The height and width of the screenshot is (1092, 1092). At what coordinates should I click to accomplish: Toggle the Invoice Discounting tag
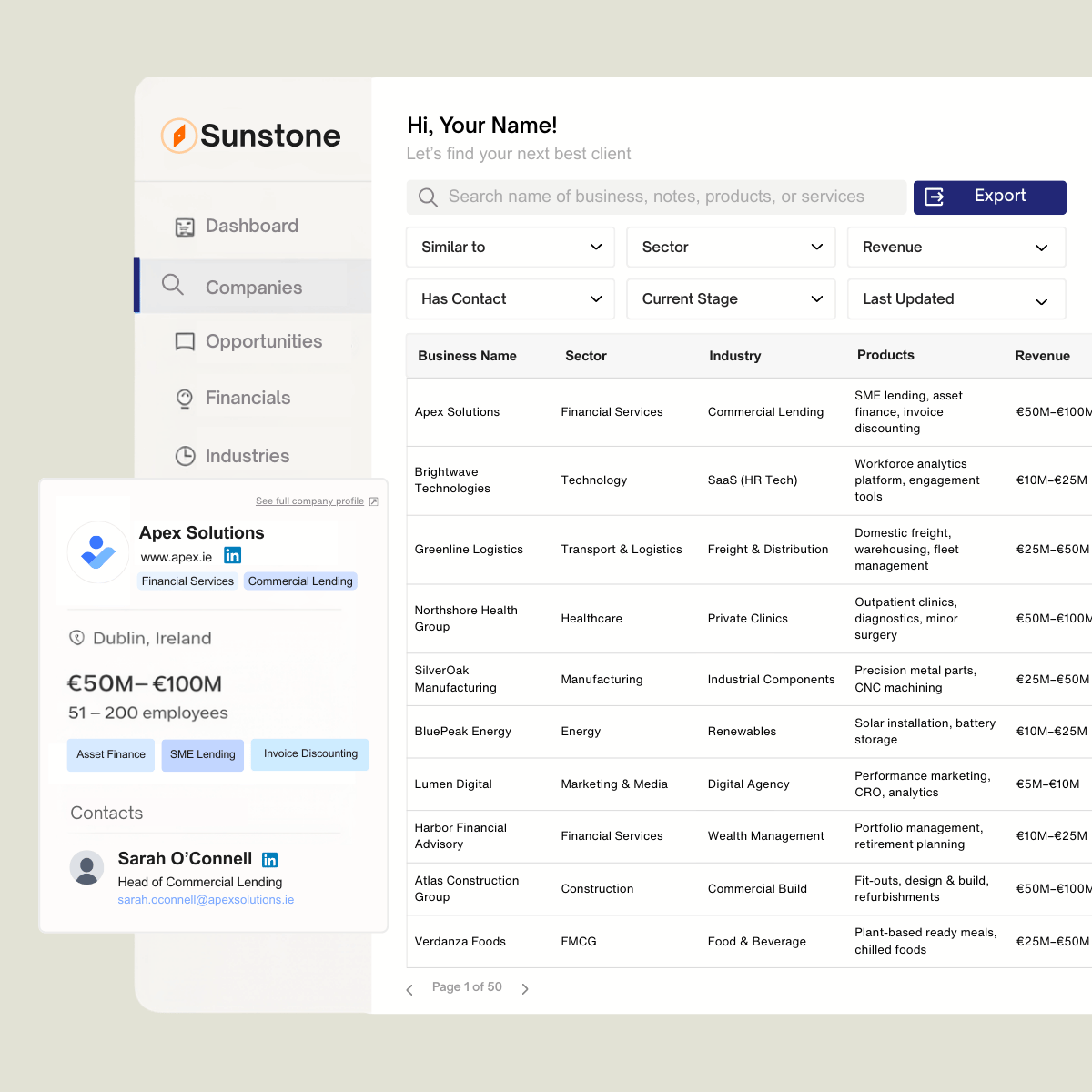click(x=309, y=754)
